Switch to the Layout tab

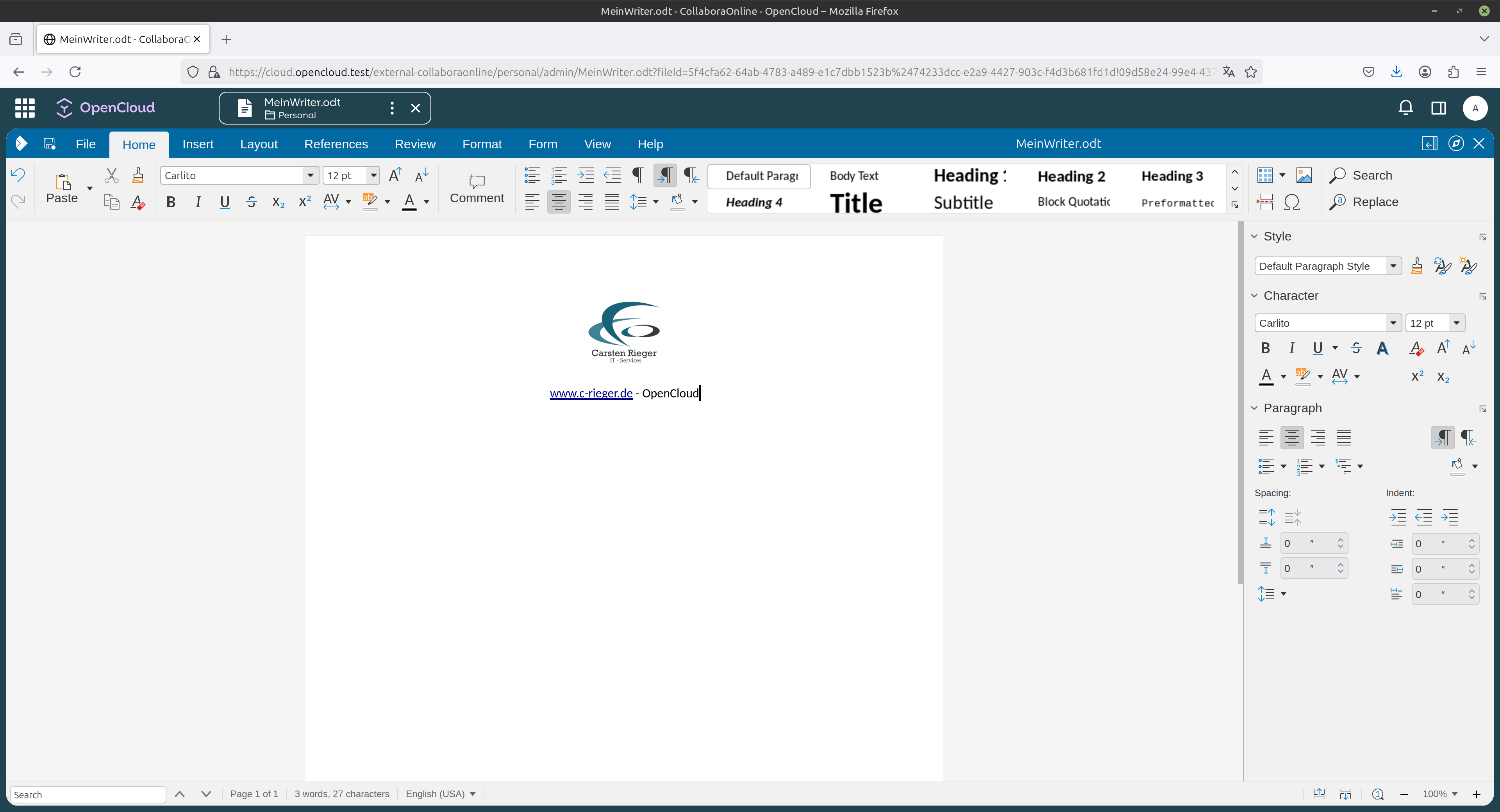coord(259,144)
